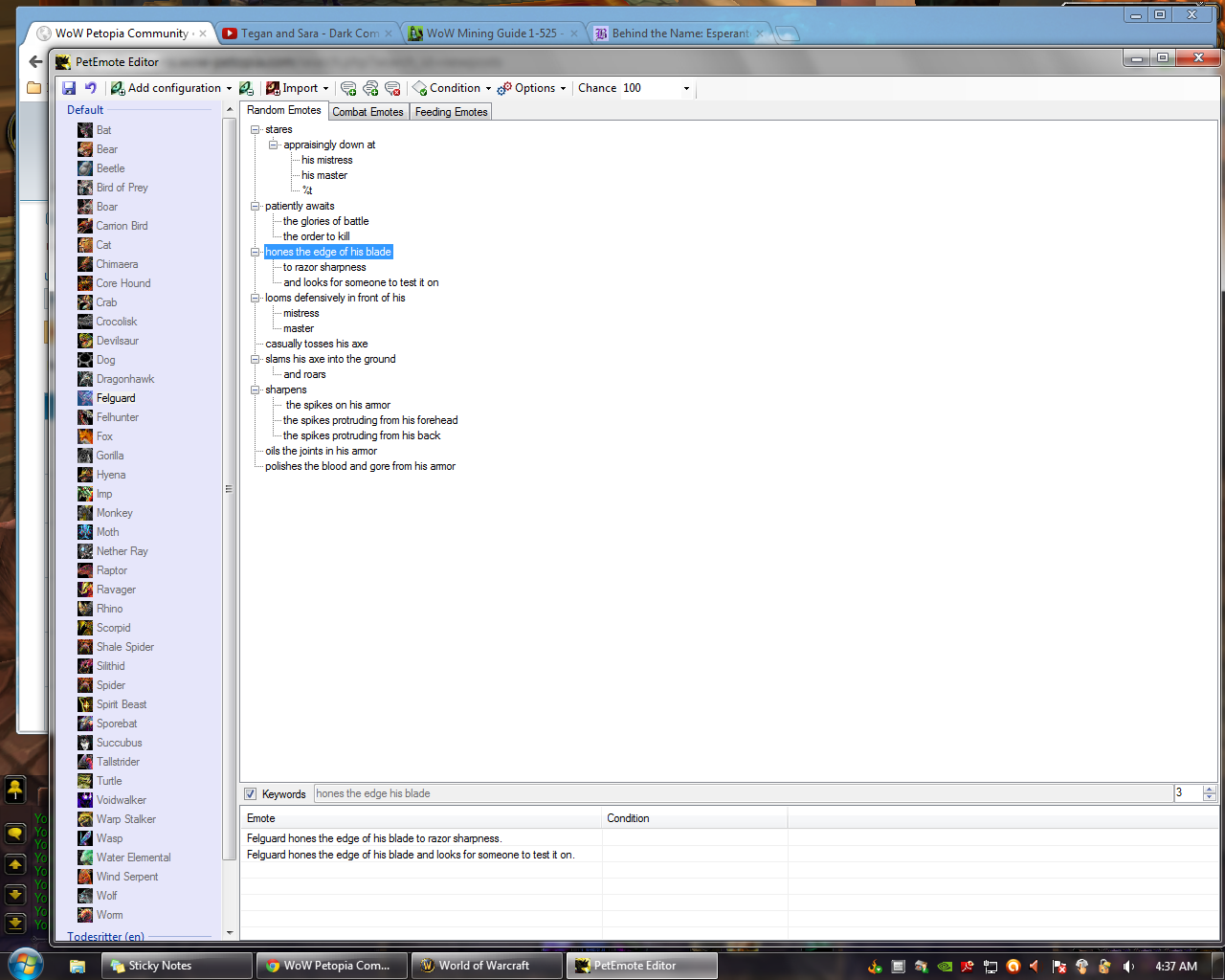This screenshot has width=1225, height=980.
Task: Click the browser back arrow button
Action: 36,61
